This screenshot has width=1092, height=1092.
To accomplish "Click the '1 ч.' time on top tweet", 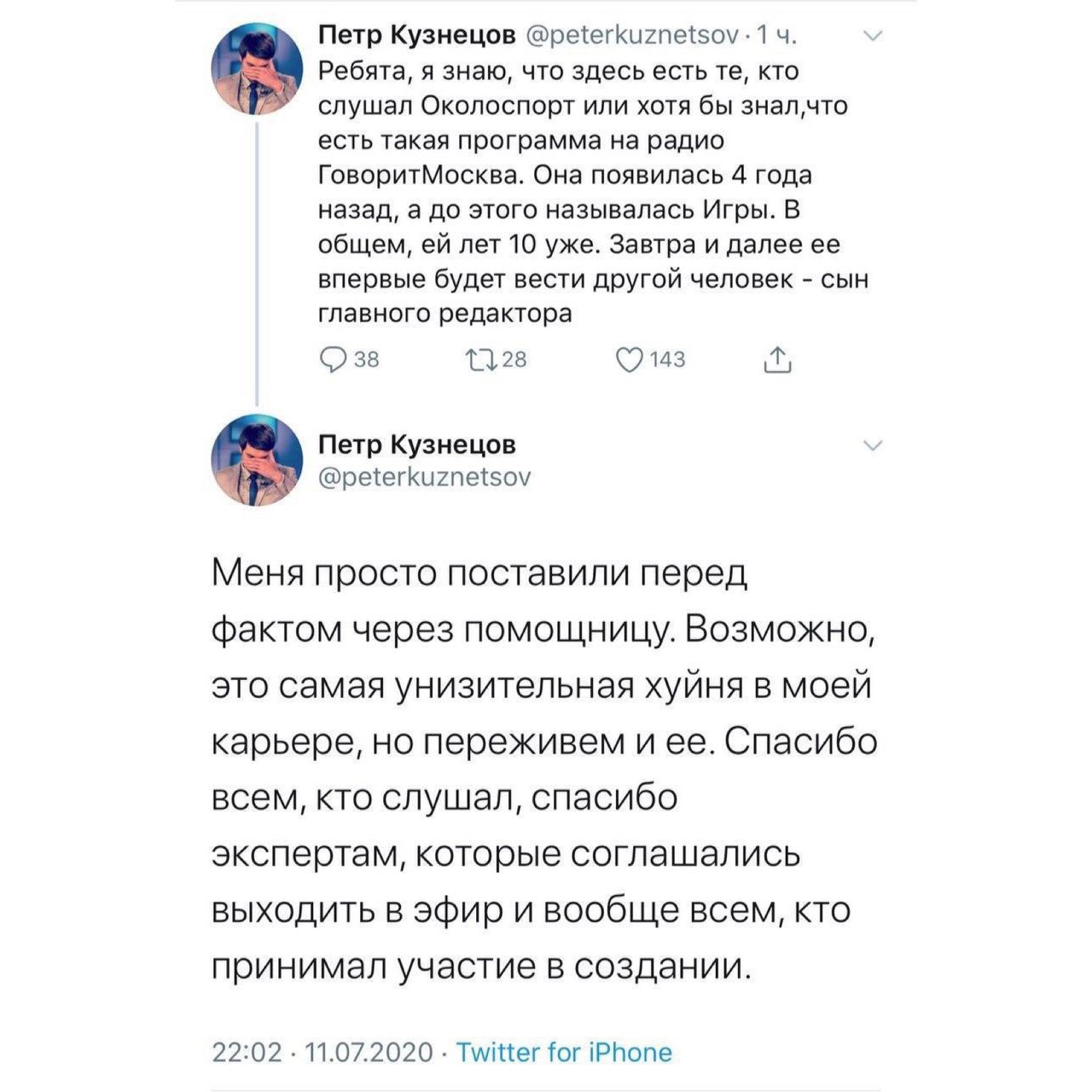I will [776, 35].
